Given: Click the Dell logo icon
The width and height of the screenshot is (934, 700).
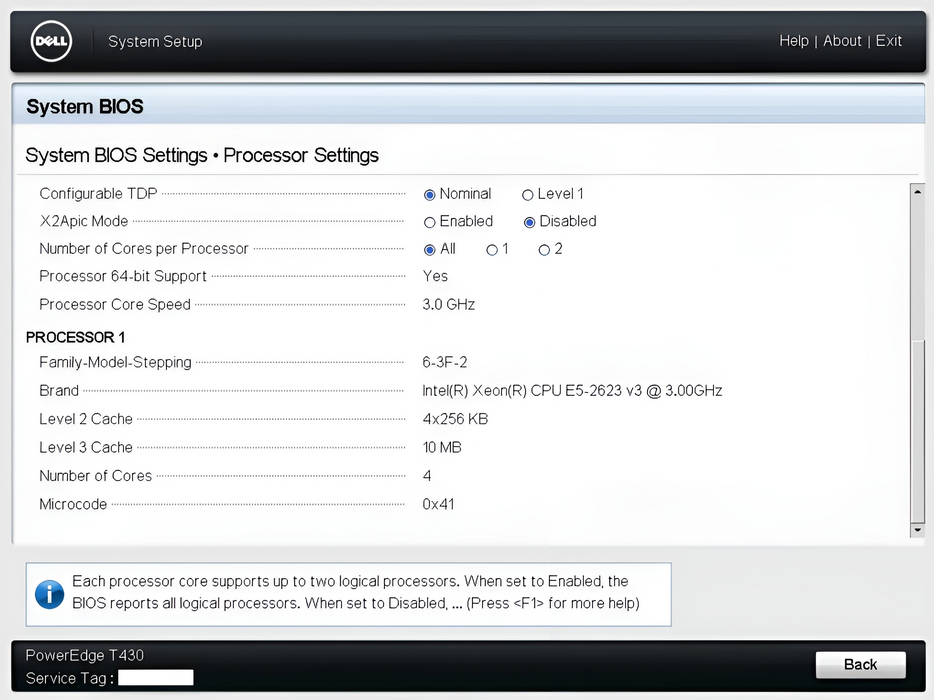Looking at the screenshot, I should click(51, 41).
